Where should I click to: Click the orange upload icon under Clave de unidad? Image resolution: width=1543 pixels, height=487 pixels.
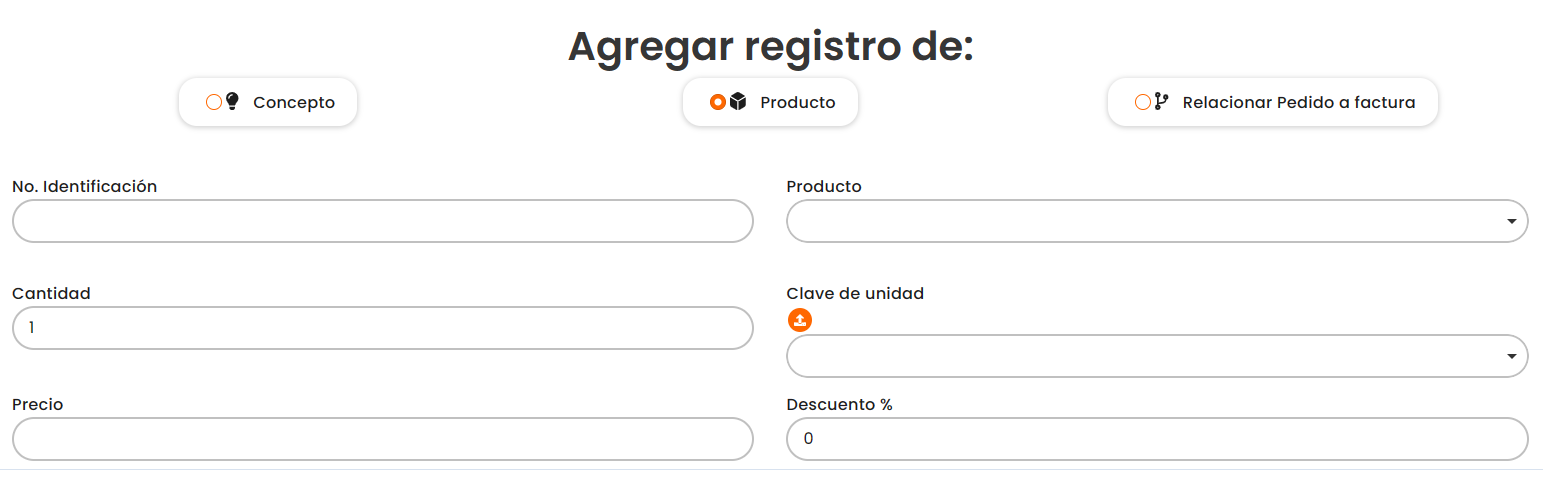point(799,320)
